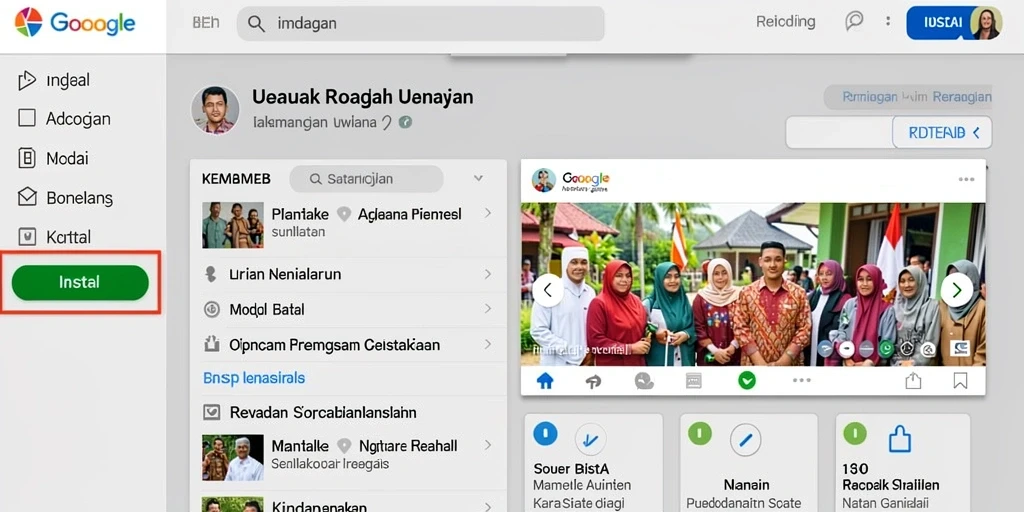The image size is (1024, 512).
Task: Click the three dots under the photo
Action: [x=801, y=380]
